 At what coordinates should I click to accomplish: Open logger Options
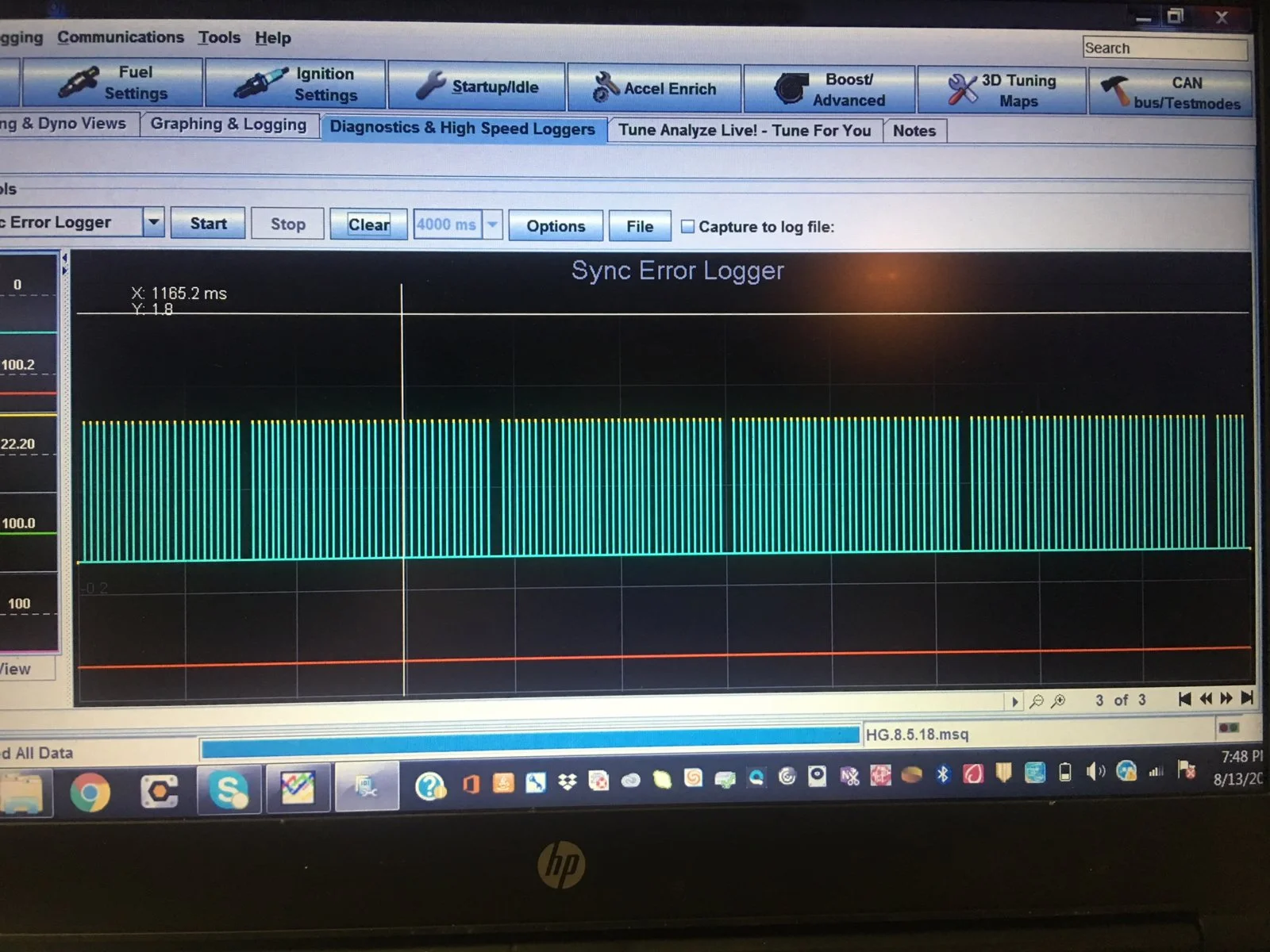coord(556,226)
